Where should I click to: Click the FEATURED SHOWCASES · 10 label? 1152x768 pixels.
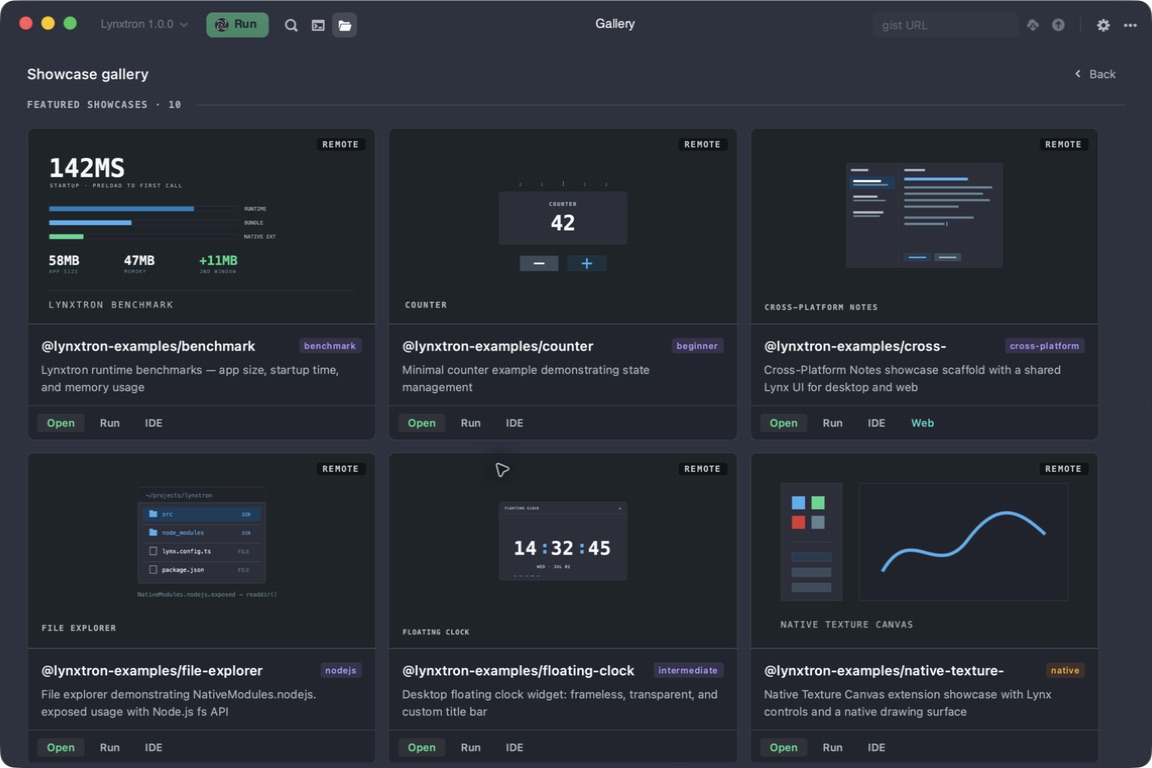click(x=104, y=104)
